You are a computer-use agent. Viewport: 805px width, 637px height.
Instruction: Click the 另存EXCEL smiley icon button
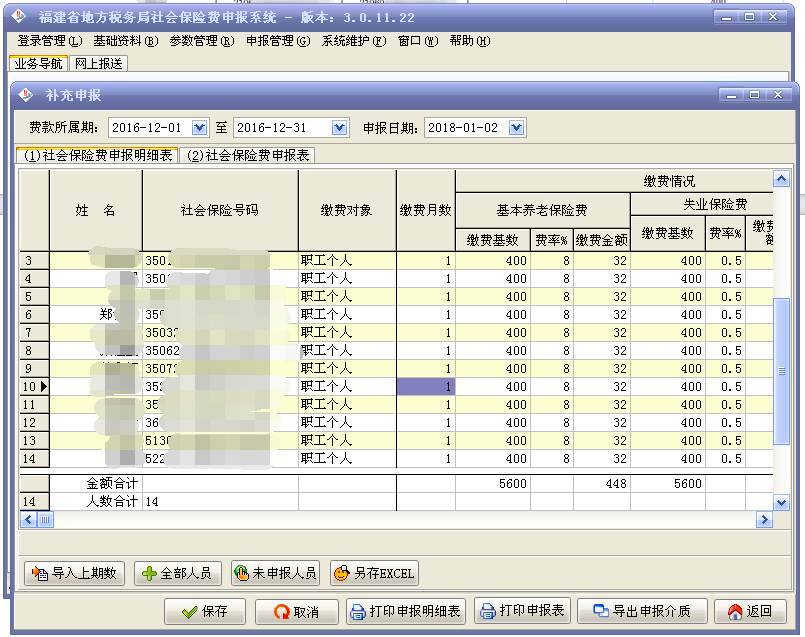(x=374, y=573)
